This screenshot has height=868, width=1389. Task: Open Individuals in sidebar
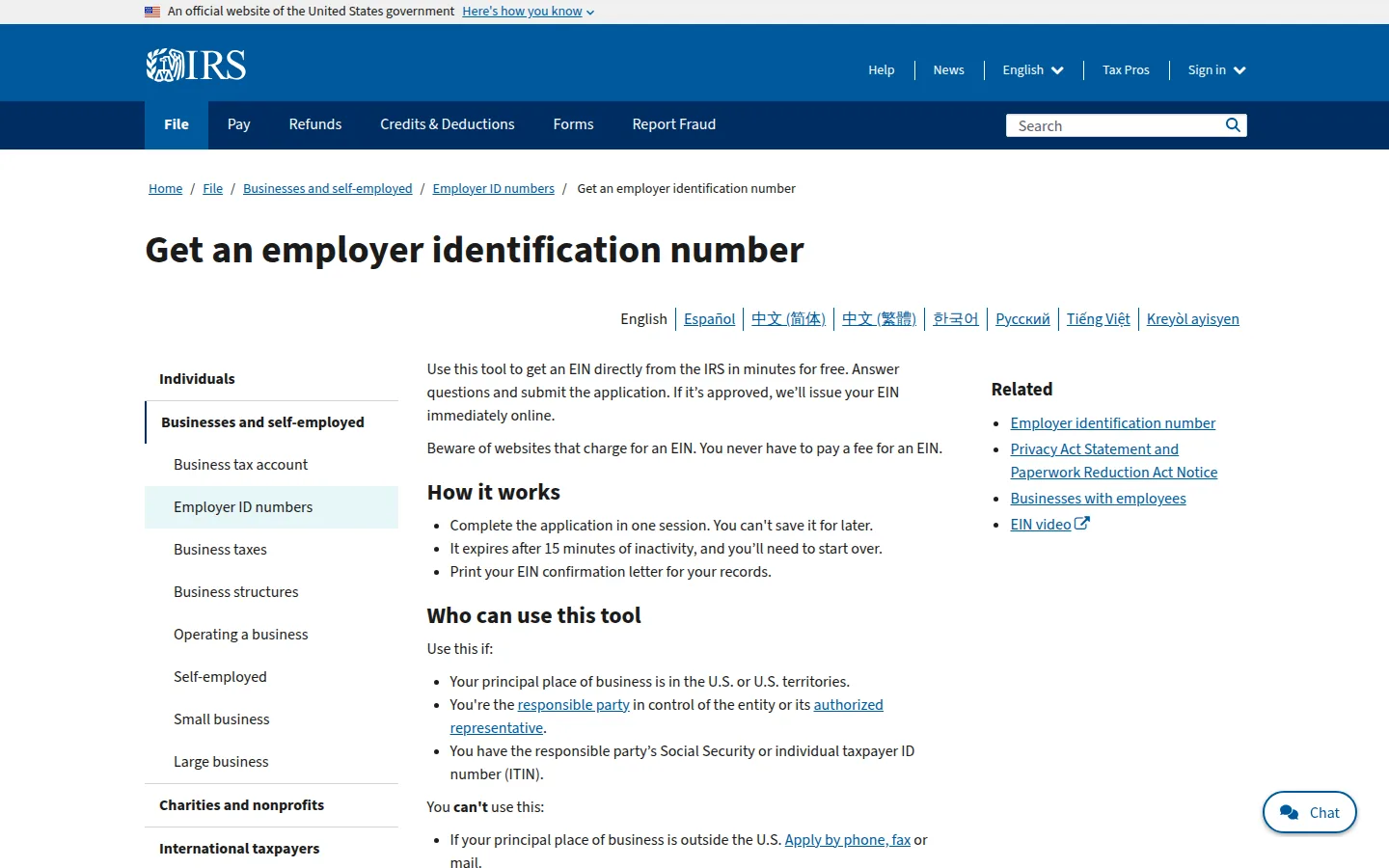pos(271,379)
